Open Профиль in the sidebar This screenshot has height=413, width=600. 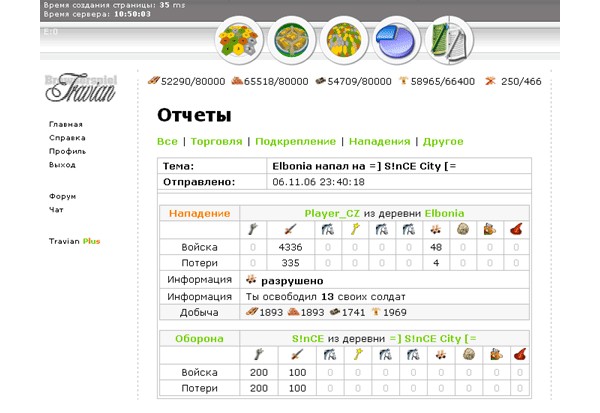[x=67, y=151]
